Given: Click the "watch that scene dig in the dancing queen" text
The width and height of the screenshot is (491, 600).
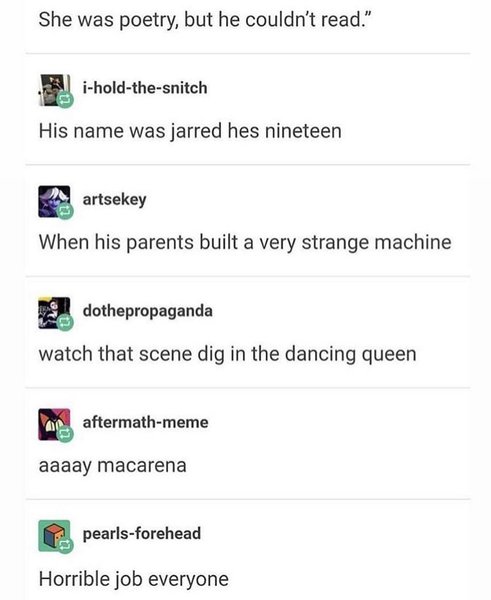Looking at the screenshot, I should pos(227,354).
